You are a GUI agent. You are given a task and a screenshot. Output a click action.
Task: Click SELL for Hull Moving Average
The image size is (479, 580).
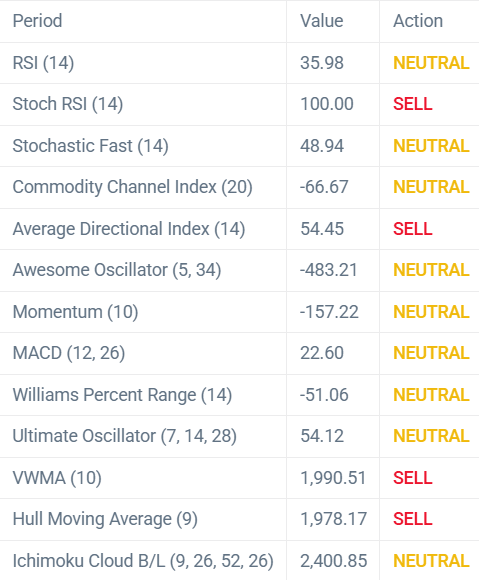pos(413,519)
